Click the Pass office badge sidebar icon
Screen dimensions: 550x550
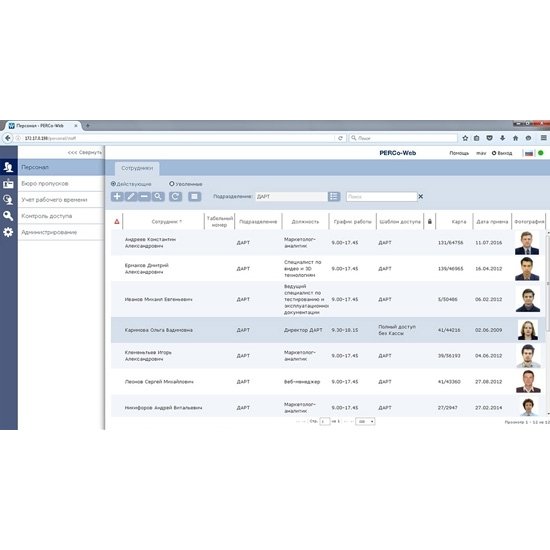click(x=8, y=183)
